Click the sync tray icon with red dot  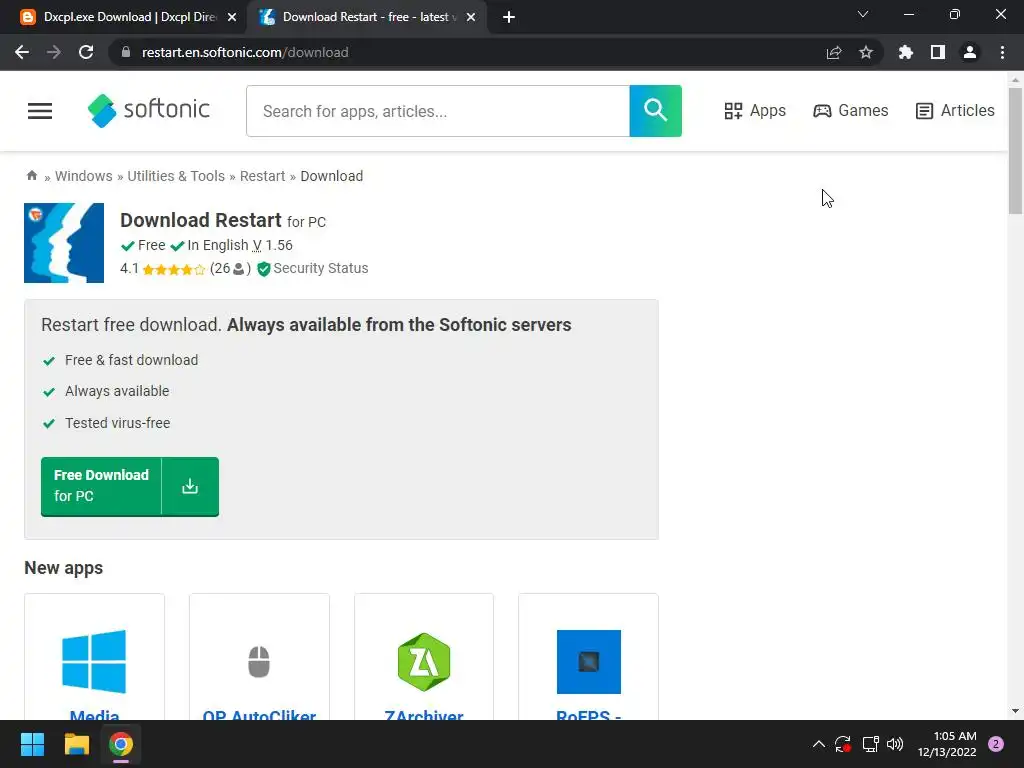842,744
